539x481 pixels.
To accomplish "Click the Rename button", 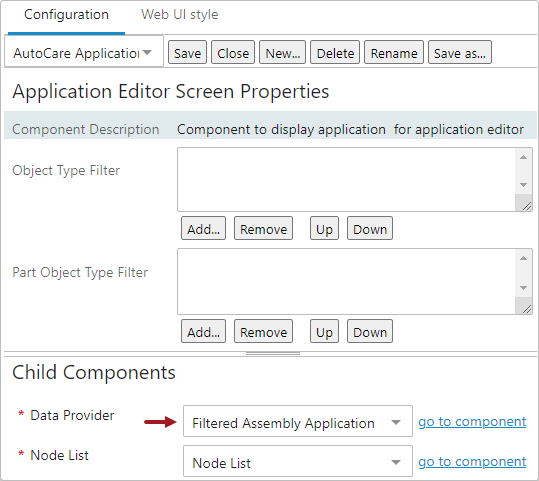I will (x=394, y=53).
